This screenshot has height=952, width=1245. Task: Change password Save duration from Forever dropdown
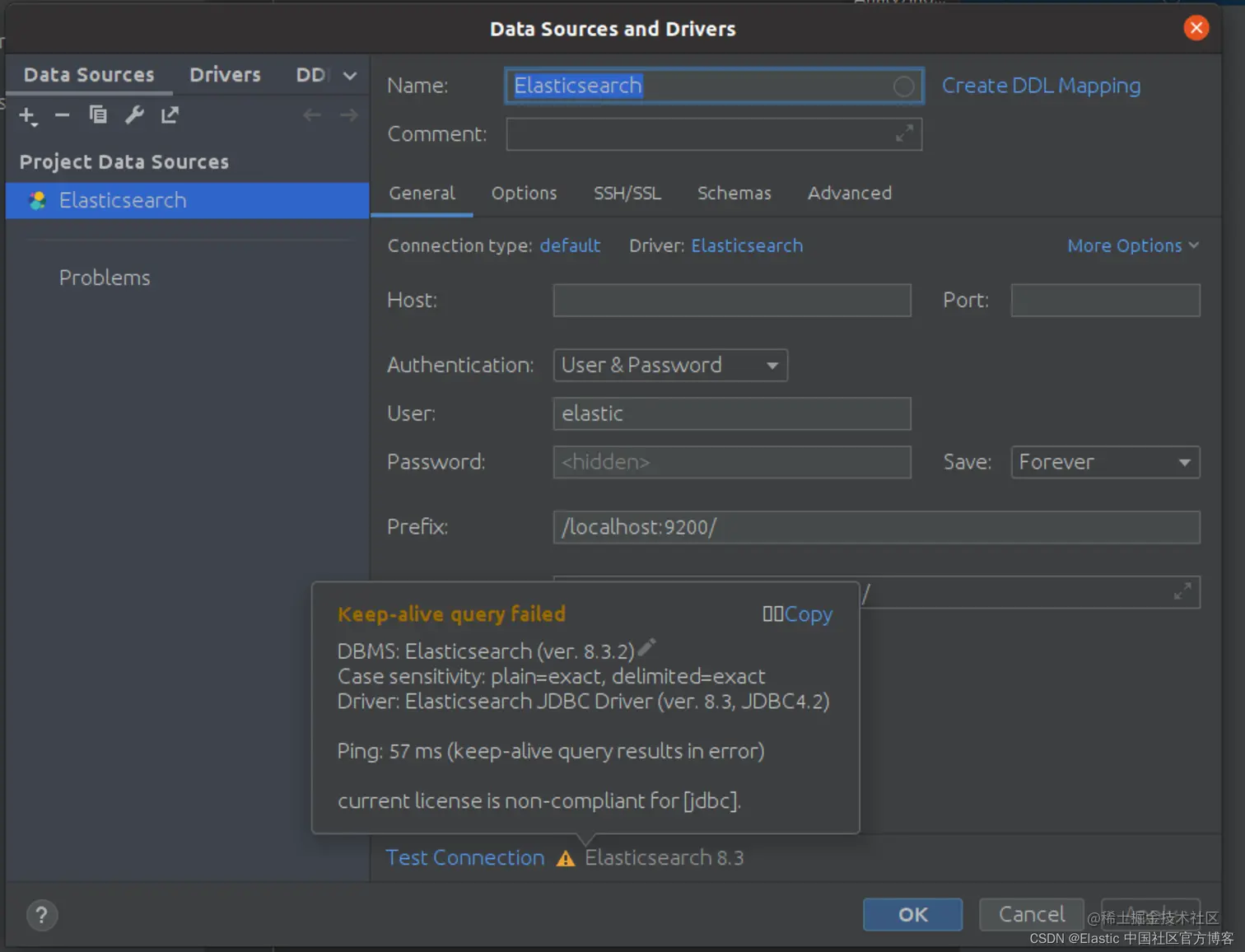(x=1104, y=462)
